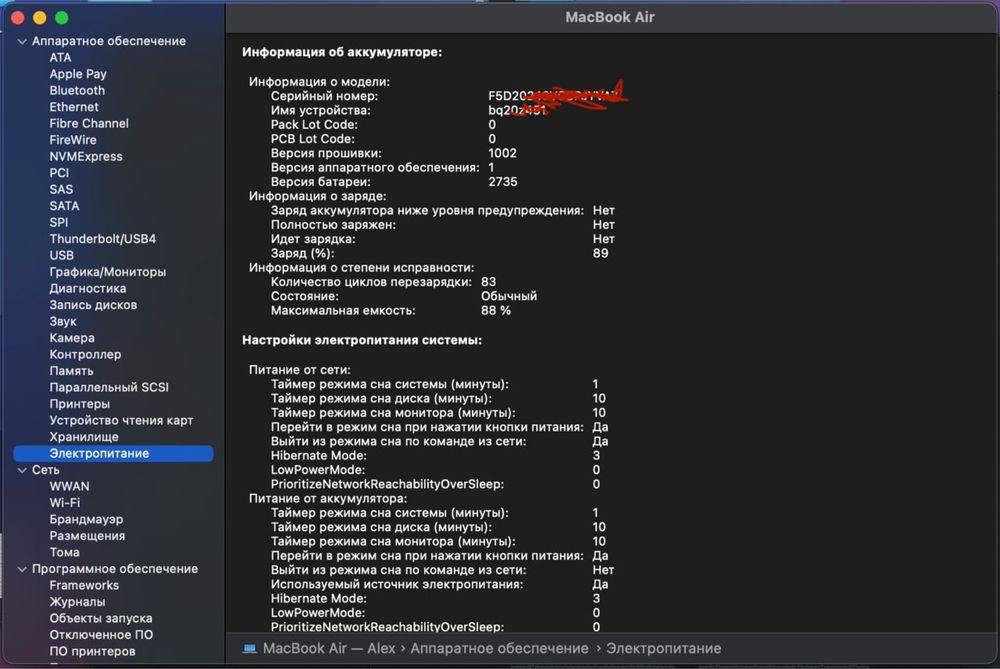Viewport: 1000px width, 669px height.
Task: Select Fibre Channel in the sidebar
Action: pyautogui.click(x=89, y=123)
